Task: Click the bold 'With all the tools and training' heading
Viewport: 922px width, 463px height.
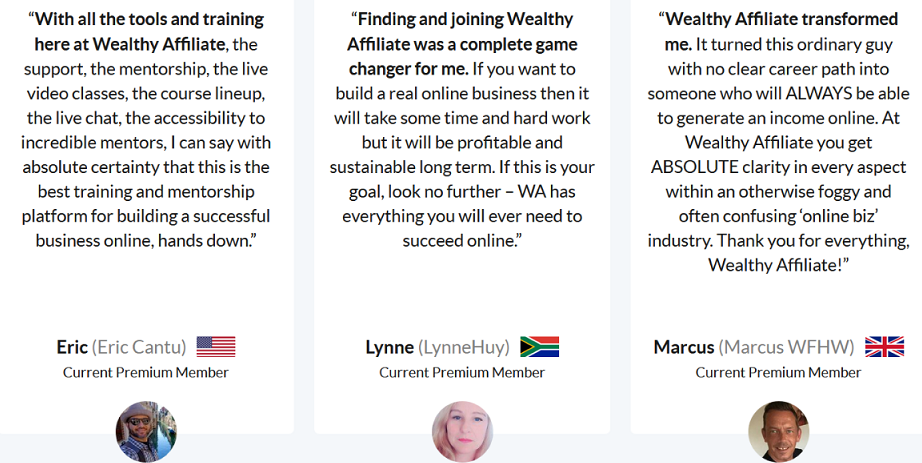Action: (x=146, y=31)
